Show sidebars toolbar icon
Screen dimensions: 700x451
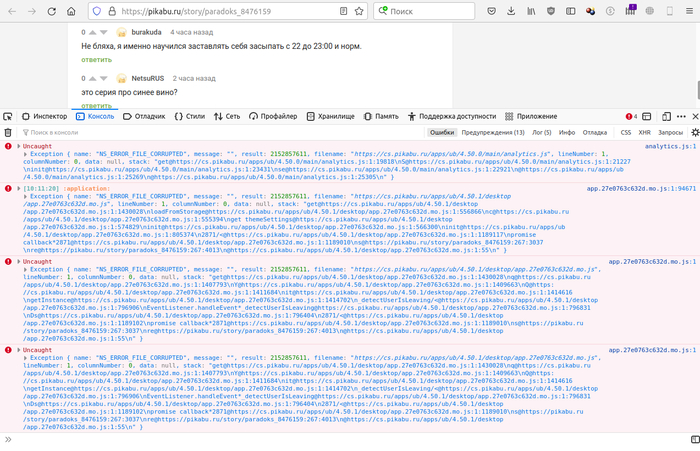coord(571,11)
